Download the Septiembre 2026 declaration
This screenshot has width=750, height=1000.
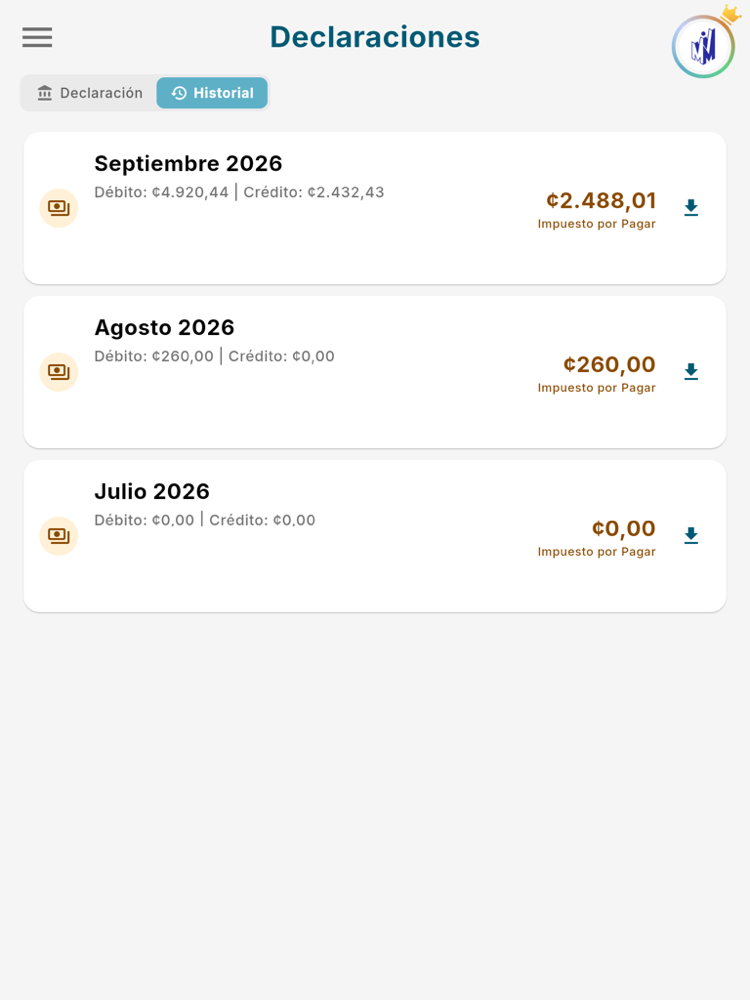(691, 208)
